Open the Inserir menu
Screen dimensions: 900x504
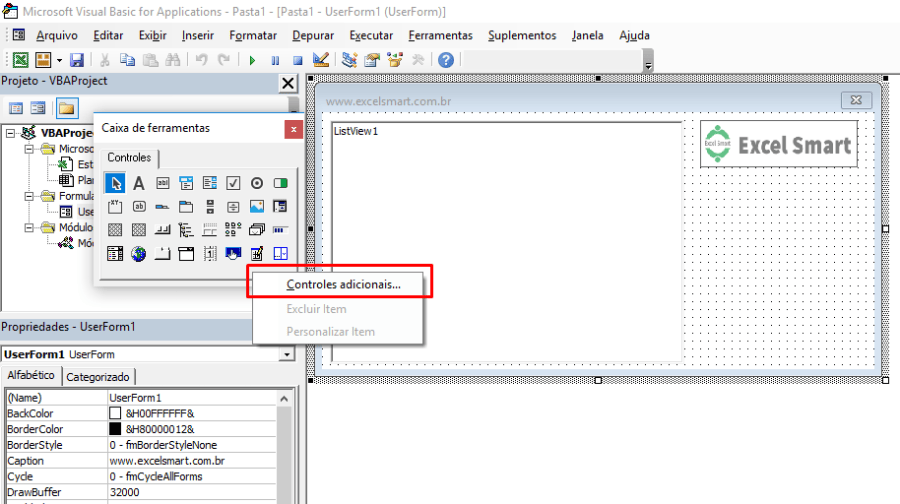click(x=198, y=36)
